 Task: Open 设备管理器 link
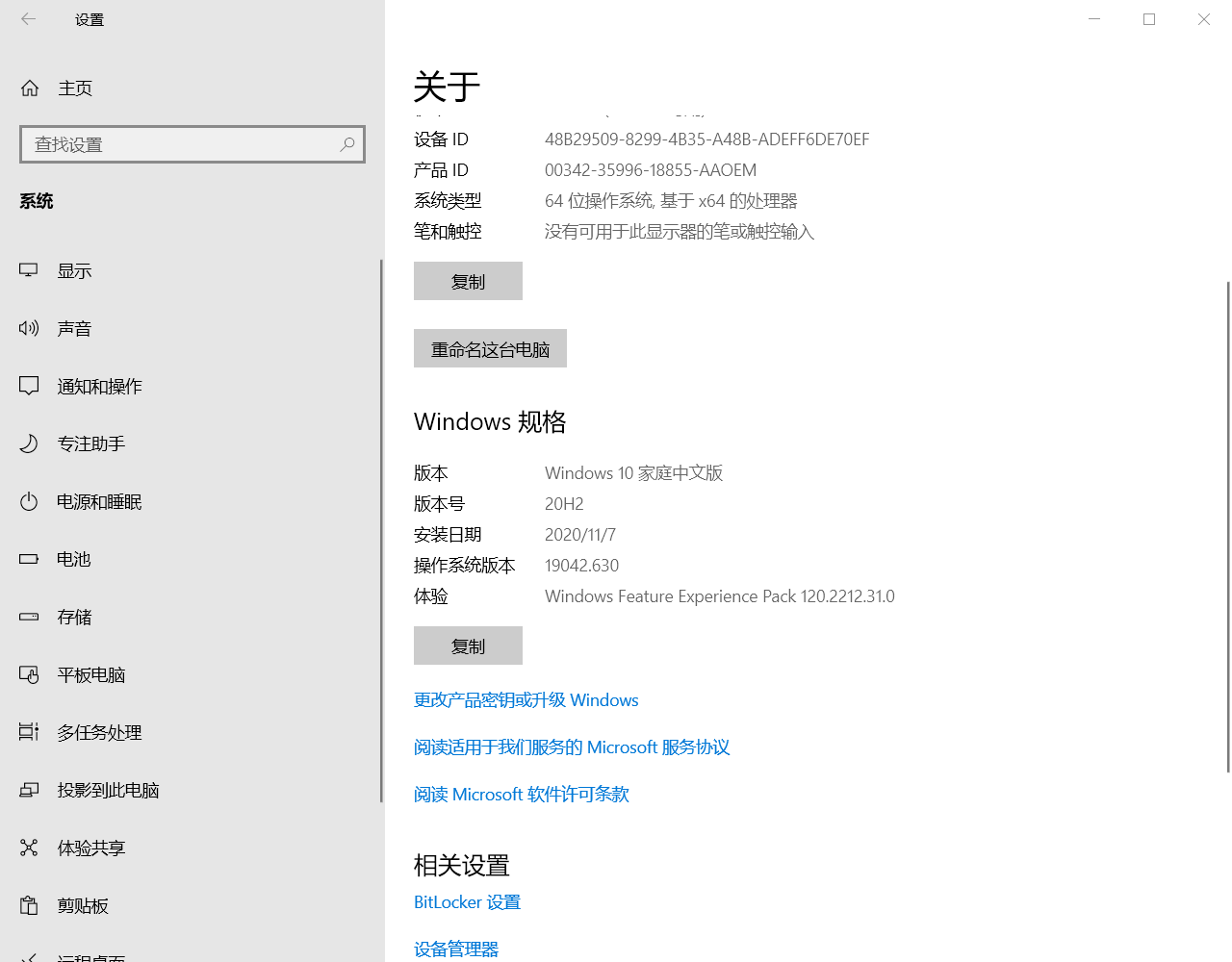coord(456,949)
